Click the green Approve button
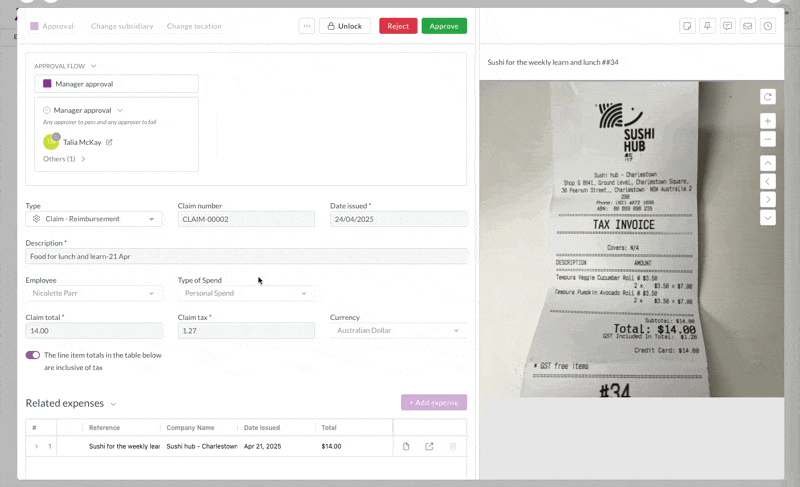Viewport: 800px width, 487px height. (x=444, y=26)
